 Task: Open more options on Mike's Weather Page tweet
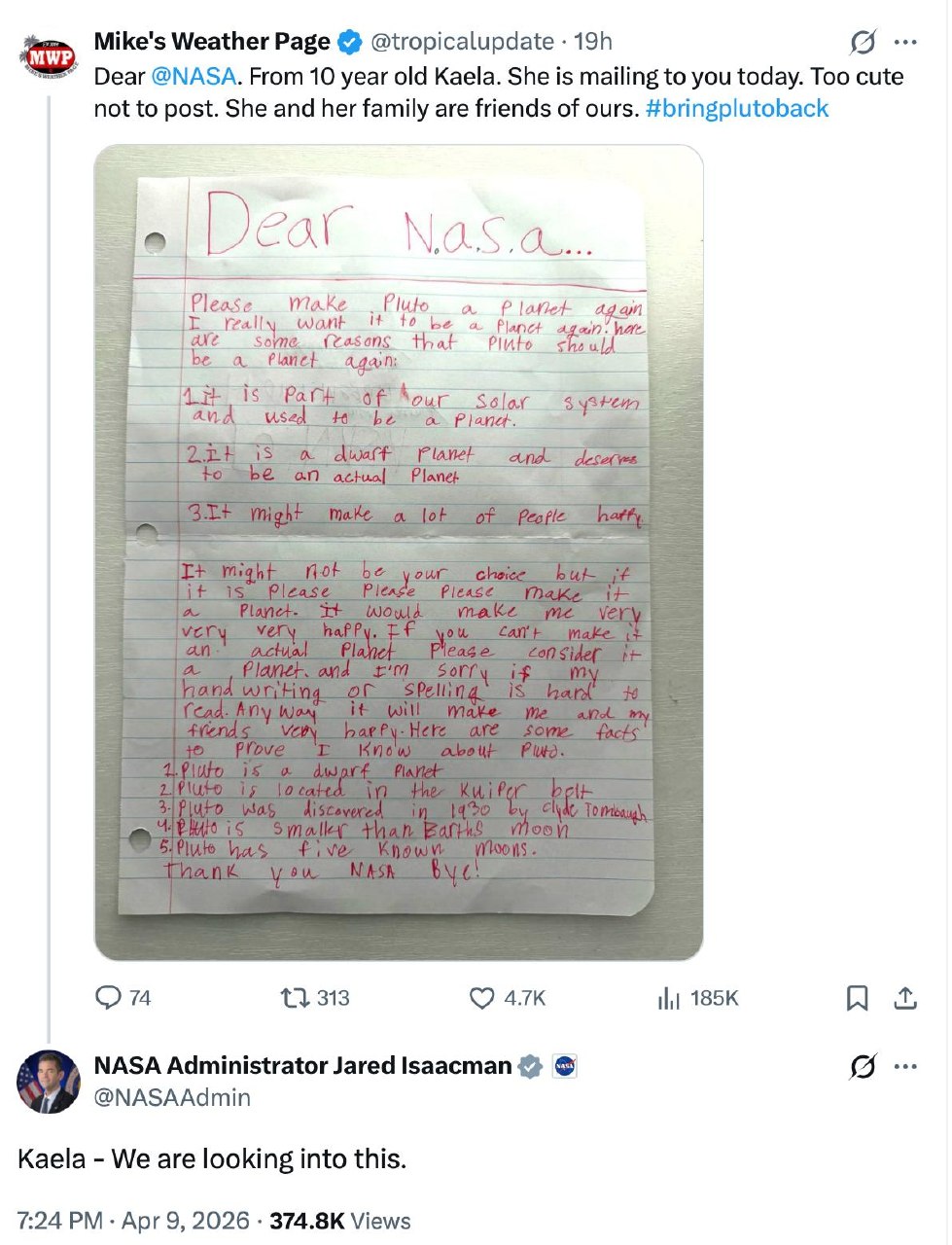pos(905,42)
